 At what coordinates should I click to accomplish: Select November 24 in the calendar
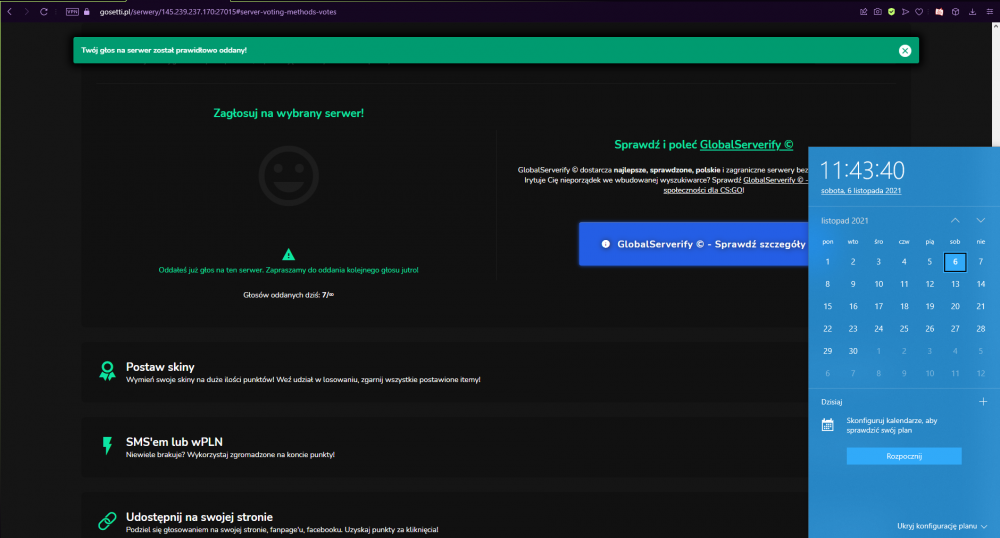point(878,329)
